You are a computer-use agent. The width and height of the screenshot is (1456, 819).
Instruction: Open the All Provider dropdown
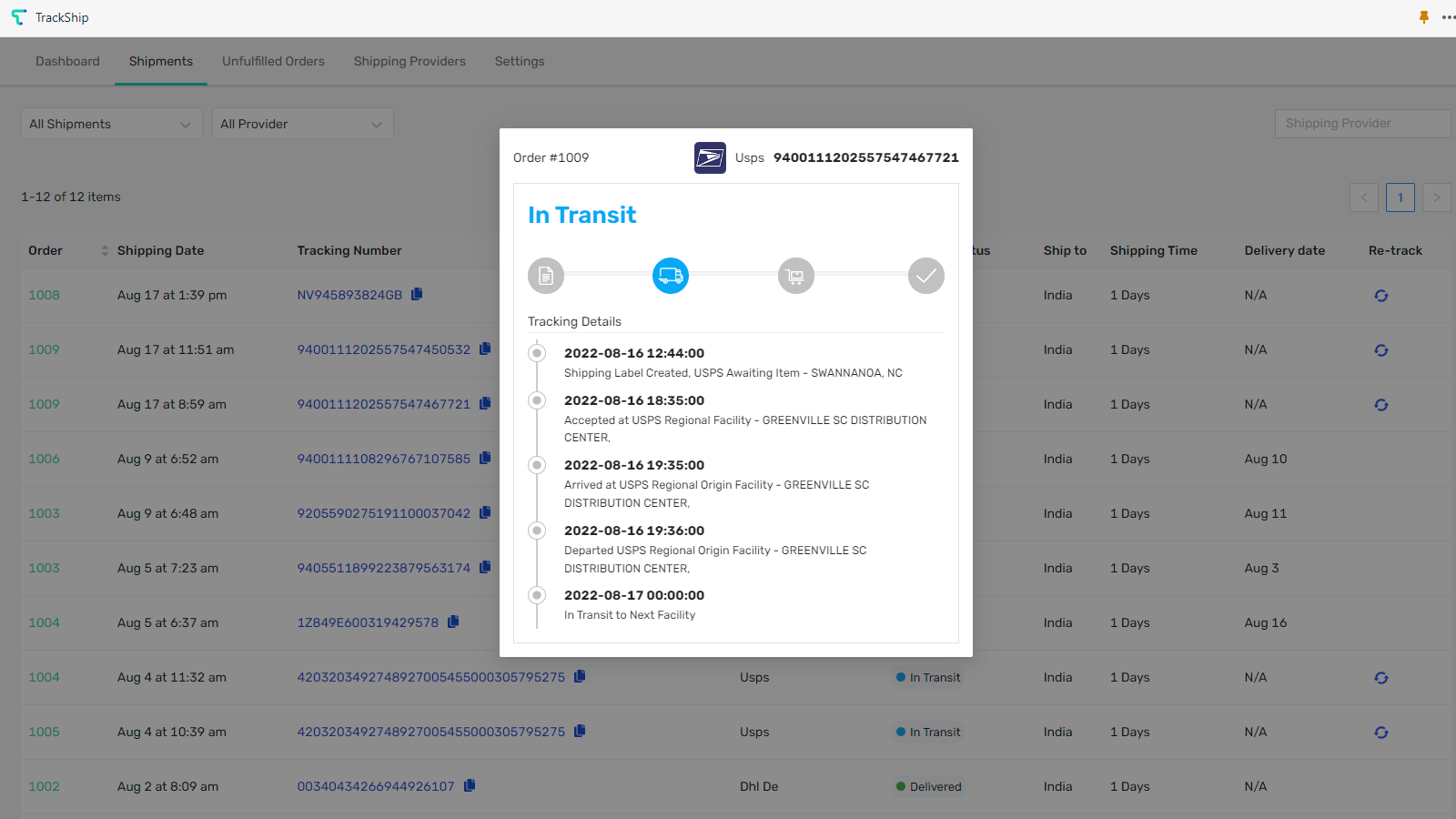coord(302,123)
